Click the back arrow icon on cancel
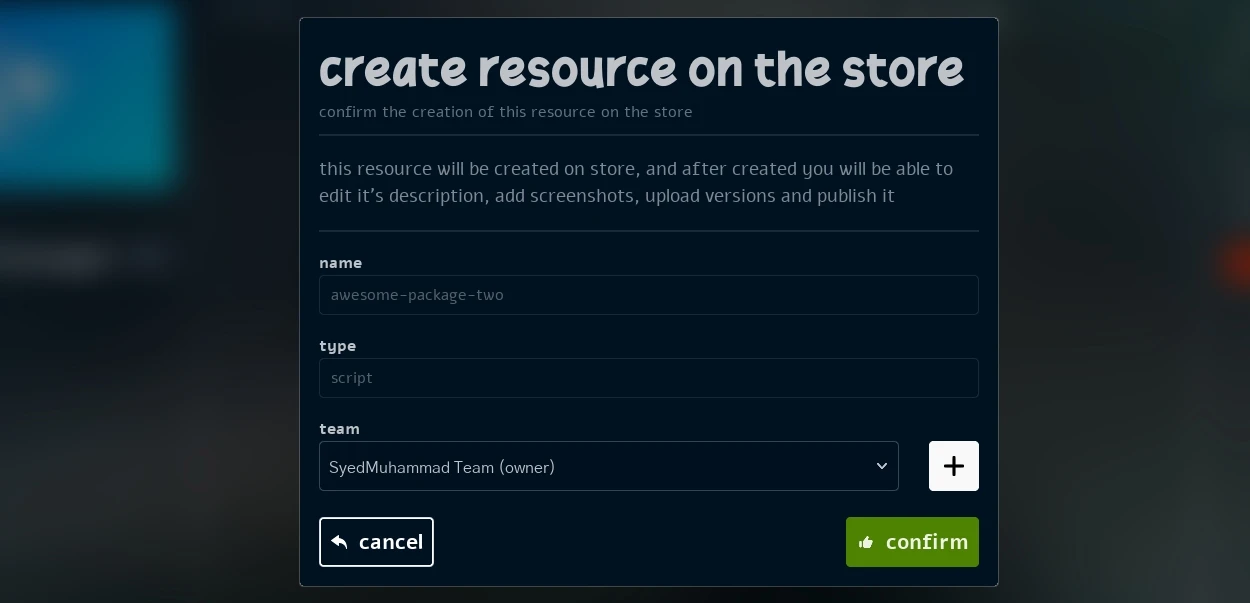Image resolution: width=1250 pixels, height=603 pixels. 340,542
